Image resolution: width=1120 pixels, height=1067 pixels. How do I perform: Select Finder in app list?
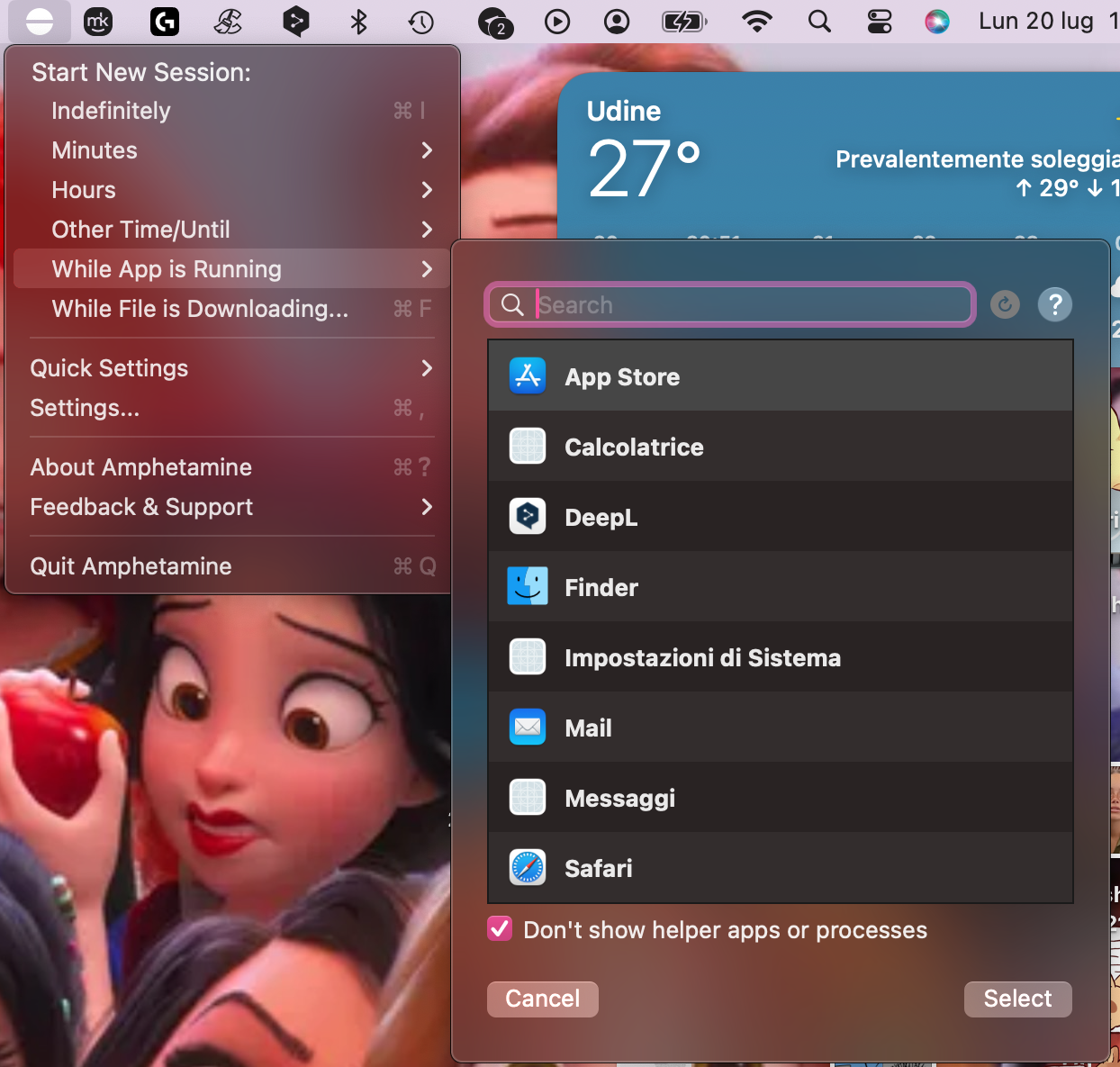point(781,587)
